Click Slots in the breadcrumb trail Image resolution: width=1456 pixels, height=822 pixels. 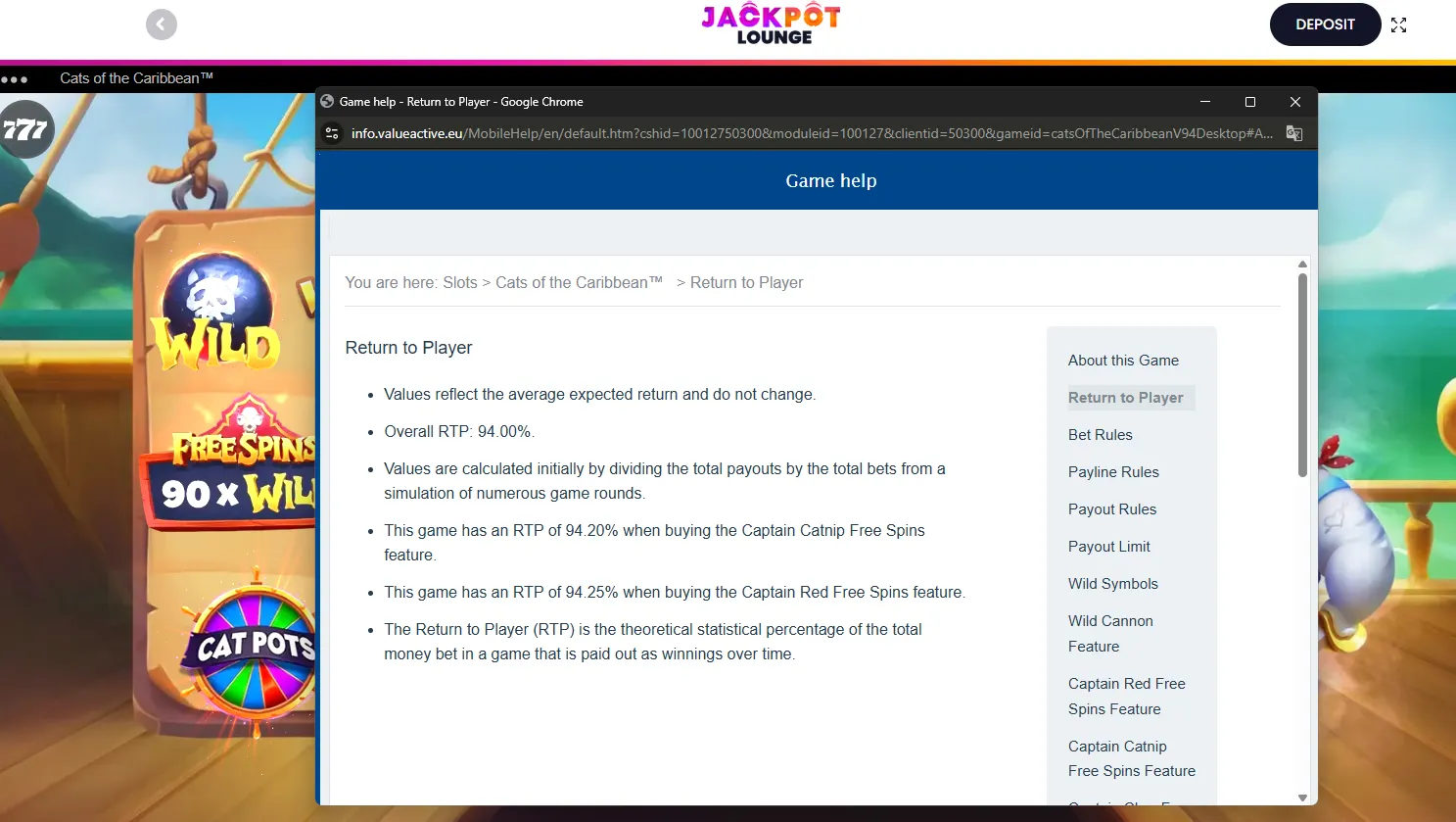coord(460,283)
